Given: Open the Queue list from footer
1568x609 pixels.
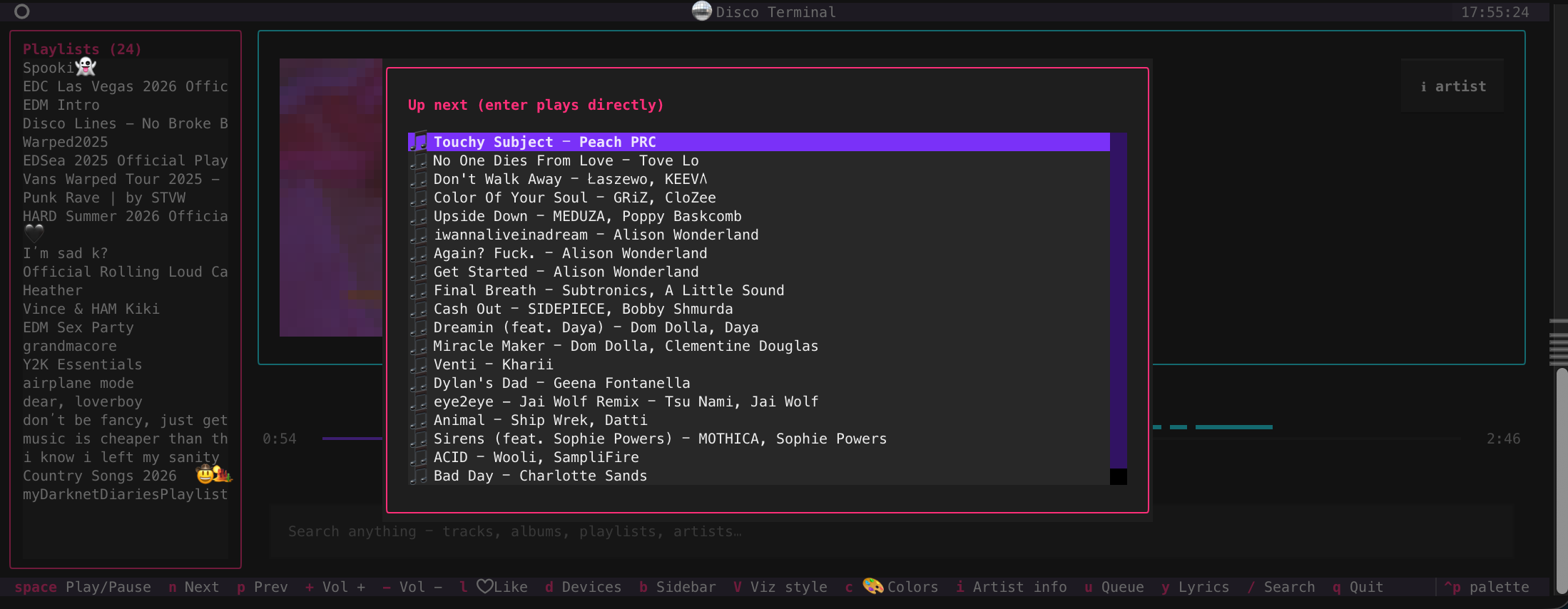Looking at the screenshot, I should pyautogui.click(x=1114, y=587).
